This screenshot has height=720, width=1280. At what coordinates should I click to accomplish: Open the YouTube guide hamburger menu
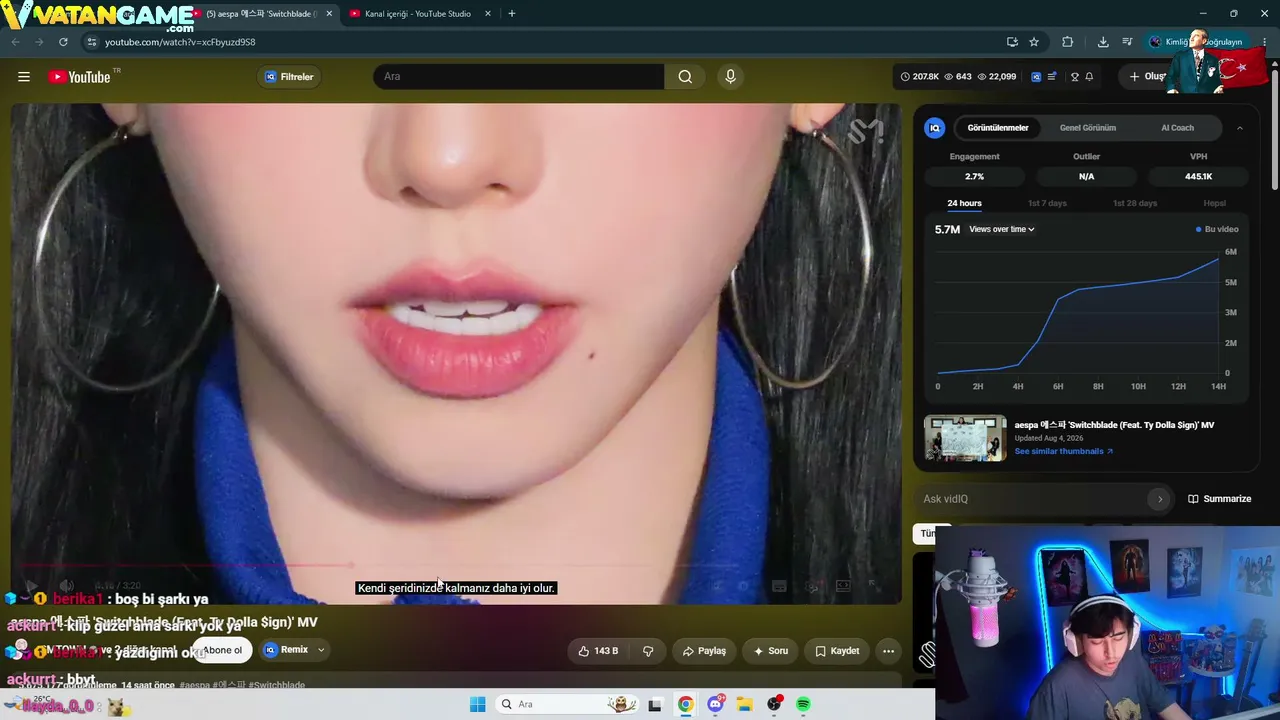[24, 77]
